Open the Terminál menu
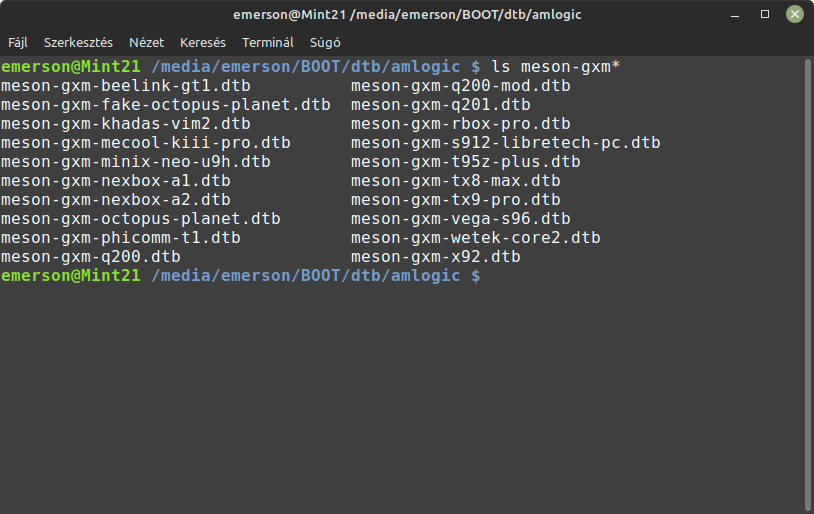The height and width of the screenshot is (514, 814). coord(267,43)
